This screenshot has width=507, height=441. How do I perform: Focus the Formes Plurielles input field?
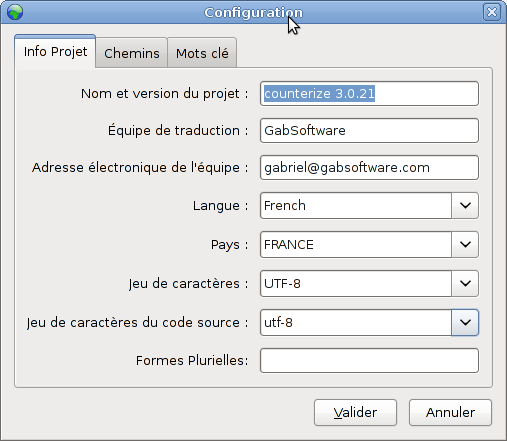[x=369, y=361]
